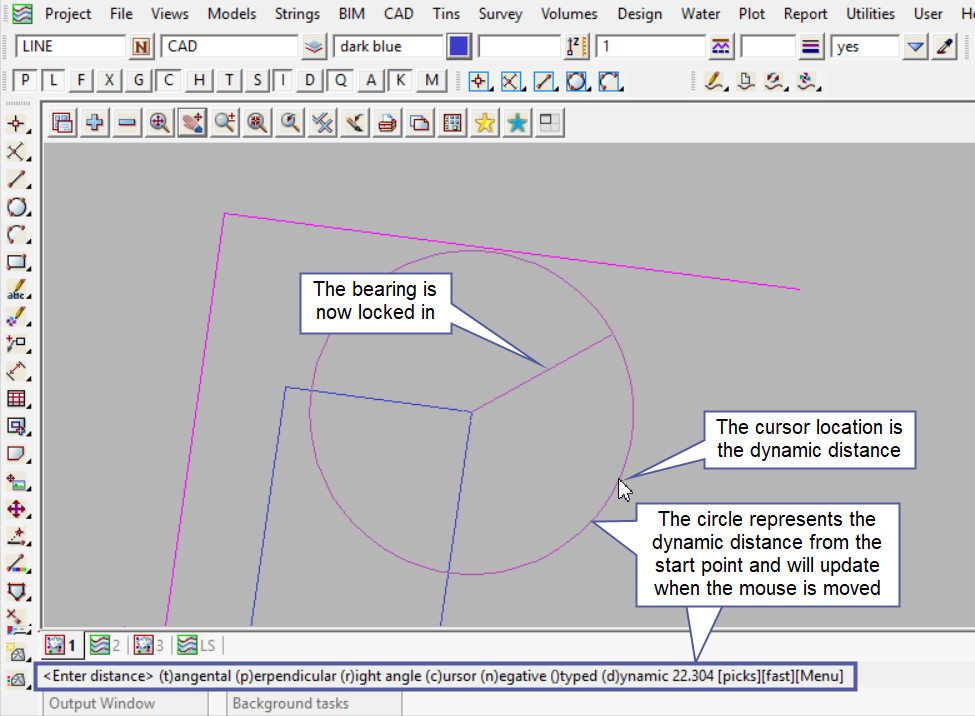Viewport: 975px width, 716px height.
Task: Click the minus zoom out icon
Action: pos(127,123)
